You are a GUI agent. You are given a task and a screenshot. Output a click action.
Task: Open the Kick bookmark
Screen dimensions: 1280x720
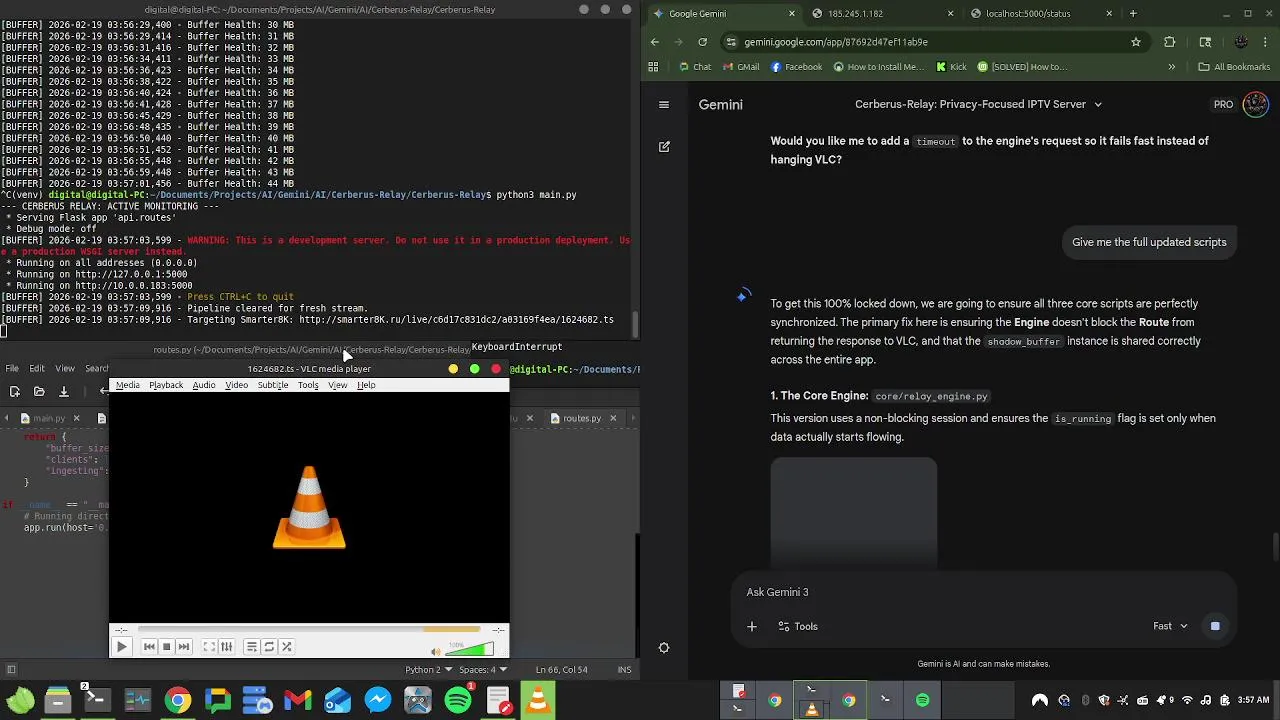(x=951, y=67)
